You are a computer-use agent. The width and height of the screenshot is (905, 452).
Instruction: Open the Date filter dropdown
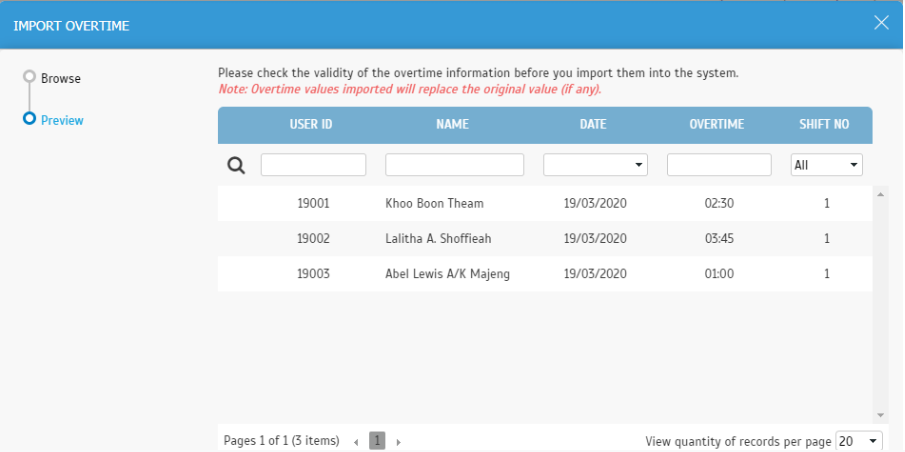595,165
